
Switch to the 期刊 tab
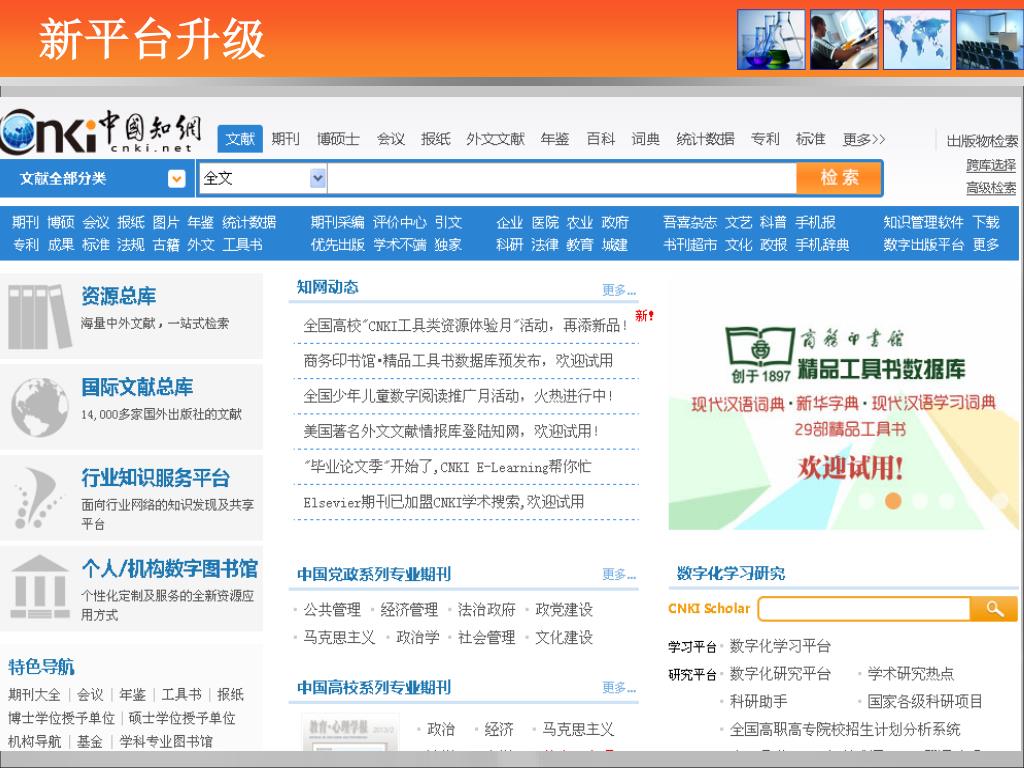285,138
